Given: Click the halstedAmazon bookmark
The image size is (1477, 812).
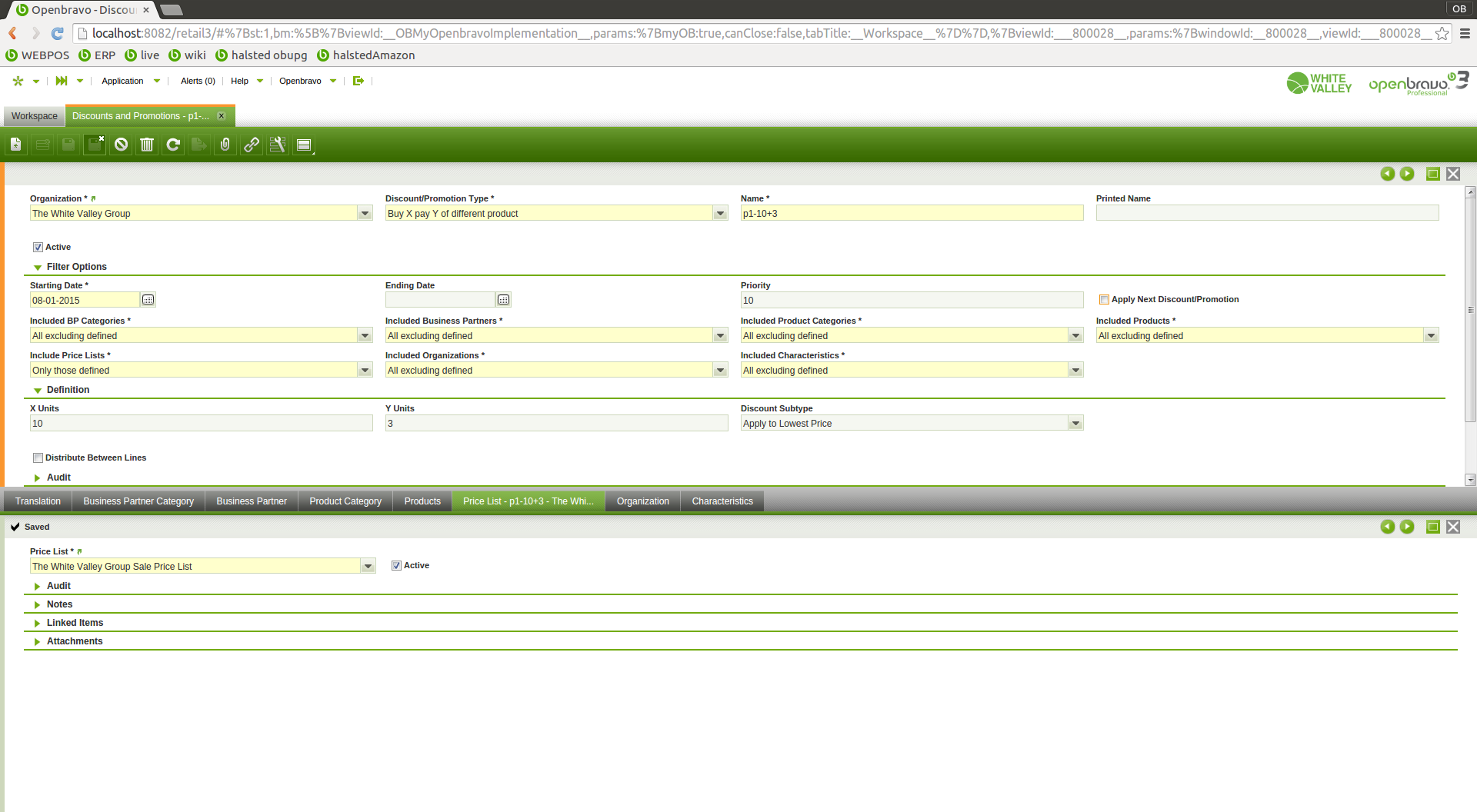Looking at the screenshot, I should point(373,55).
